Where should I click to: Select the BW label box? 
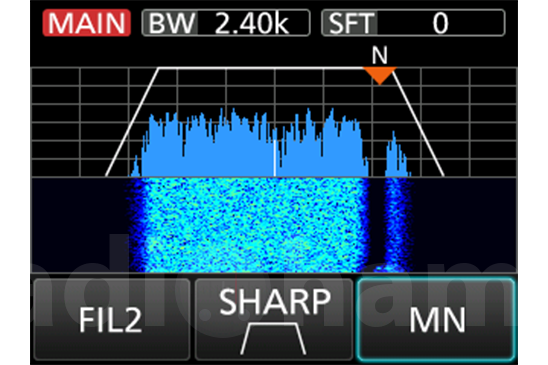[x=170, y=23]
